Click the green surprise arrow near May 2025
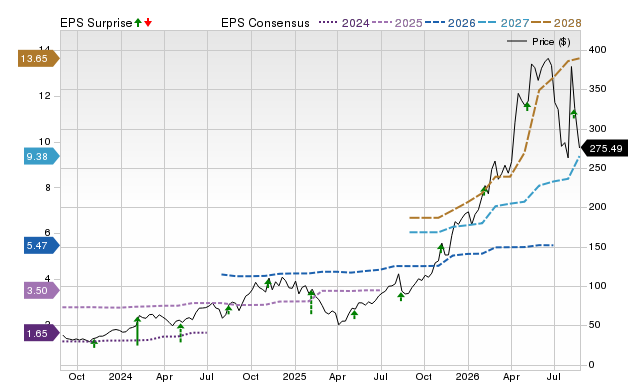The height and width of the screenshot is (382, 640). (x=354, y=314)
